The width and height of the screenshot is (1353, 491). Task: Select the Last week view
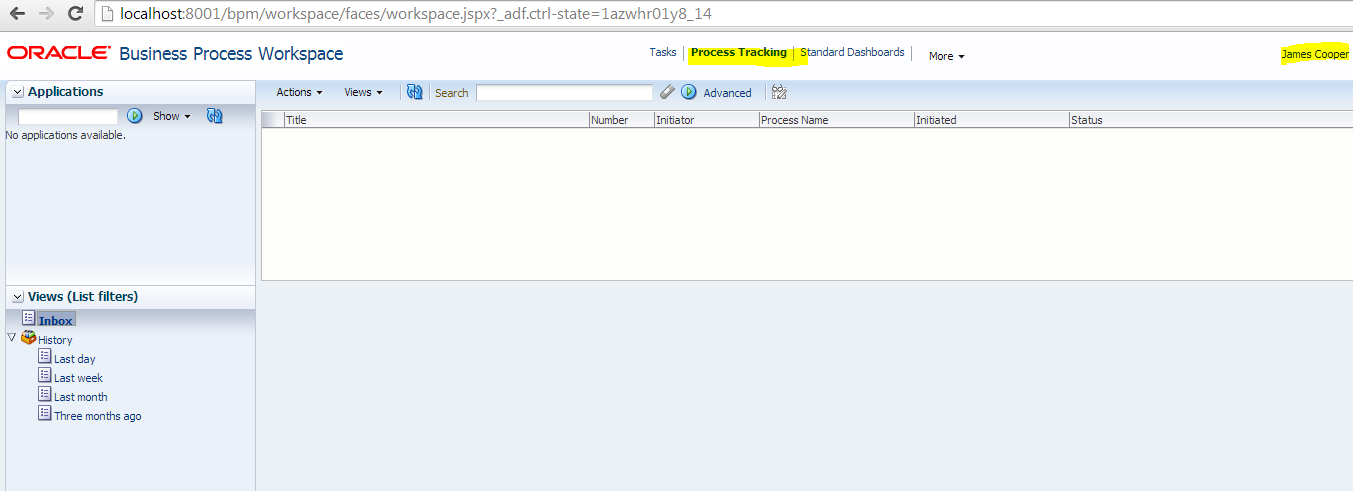[x=79, y=378]
